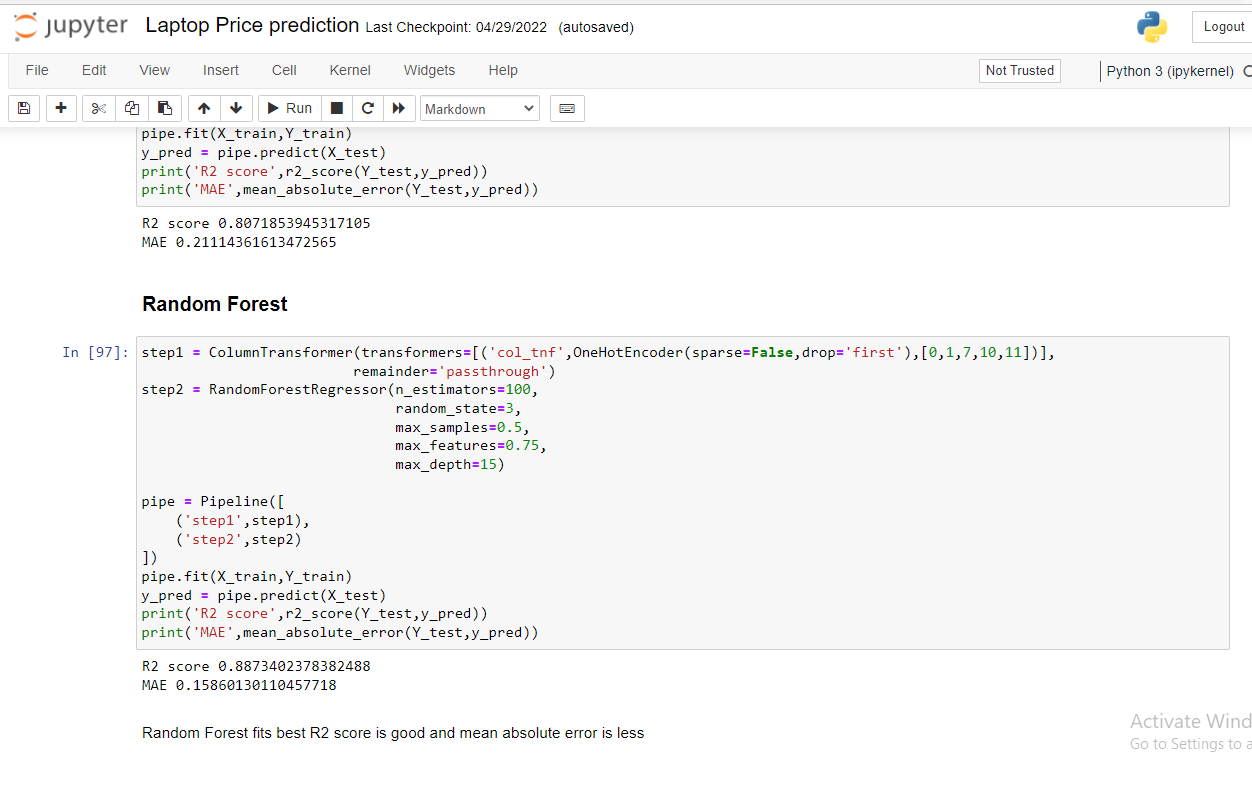1252x787 pixels.
Task: Open the Widgets menu
Action: coord(429,70)
